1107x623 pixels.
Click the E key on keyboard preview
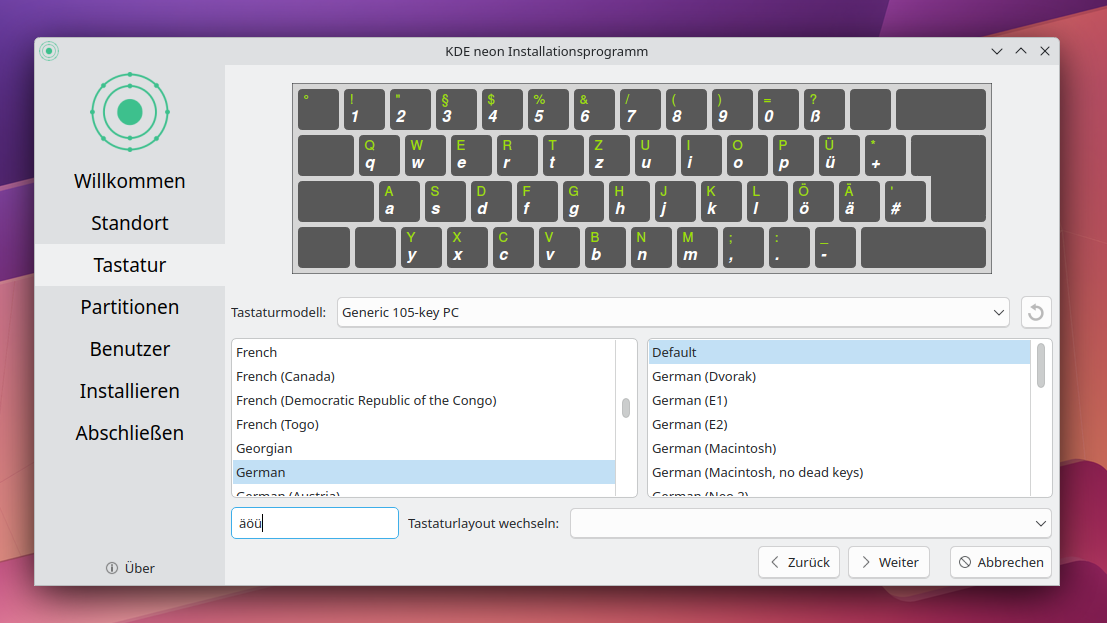[471, 155]
